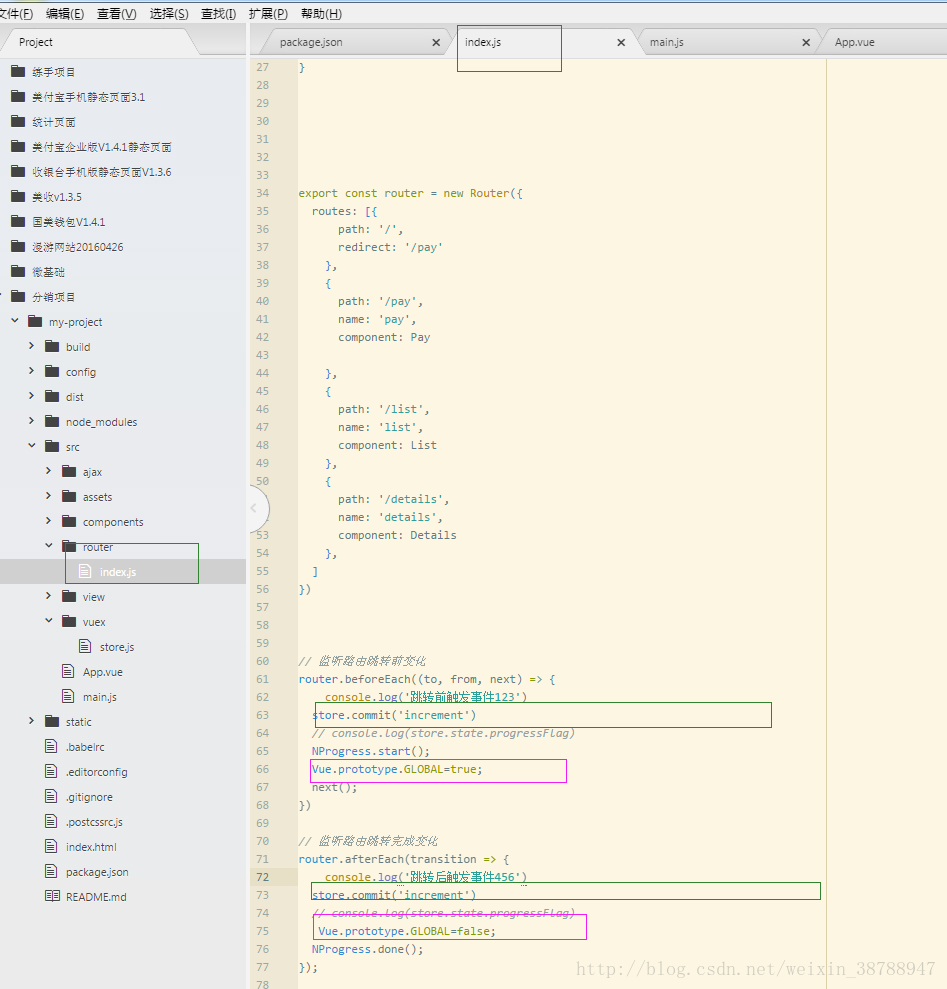The height and width of the screenshot is (989, 947).
Task: Close the index.js tab
Action: [x=621, y=42]
